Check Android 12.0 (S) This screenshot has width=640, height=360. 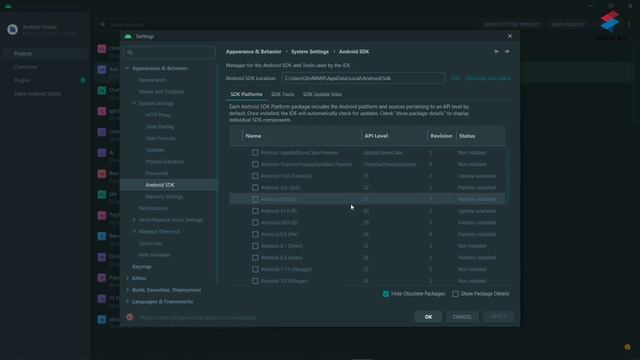point(255,199)
